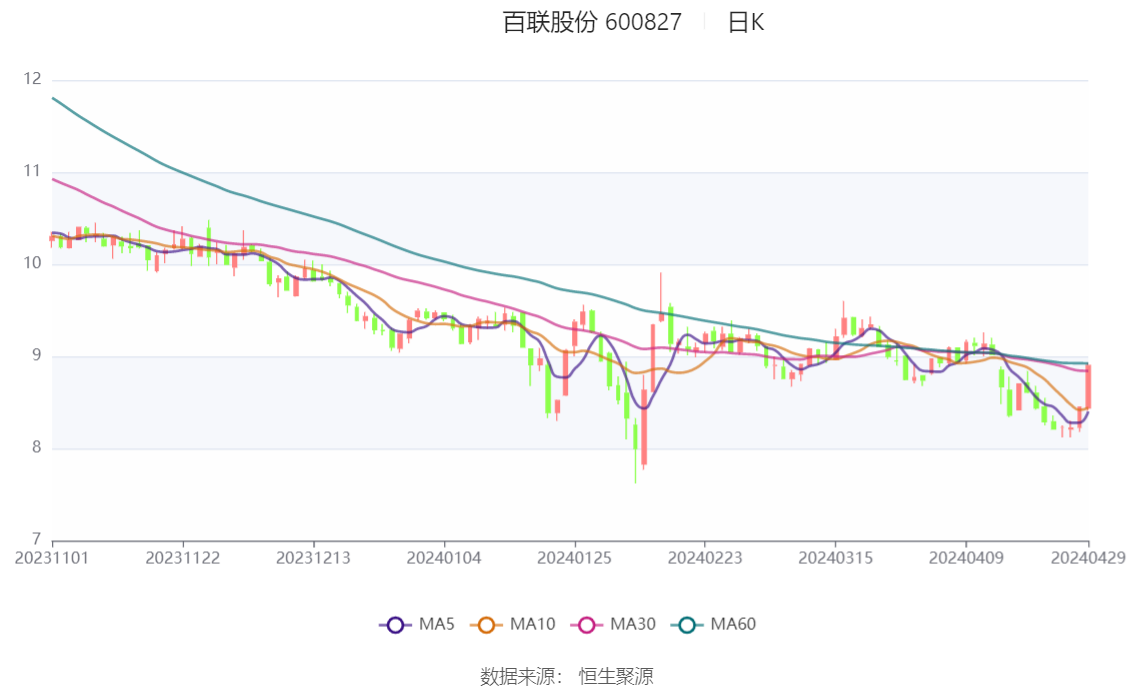Hide the MA60 line via its label
This screenshot has height=689, width=1134.
point(733,625)
